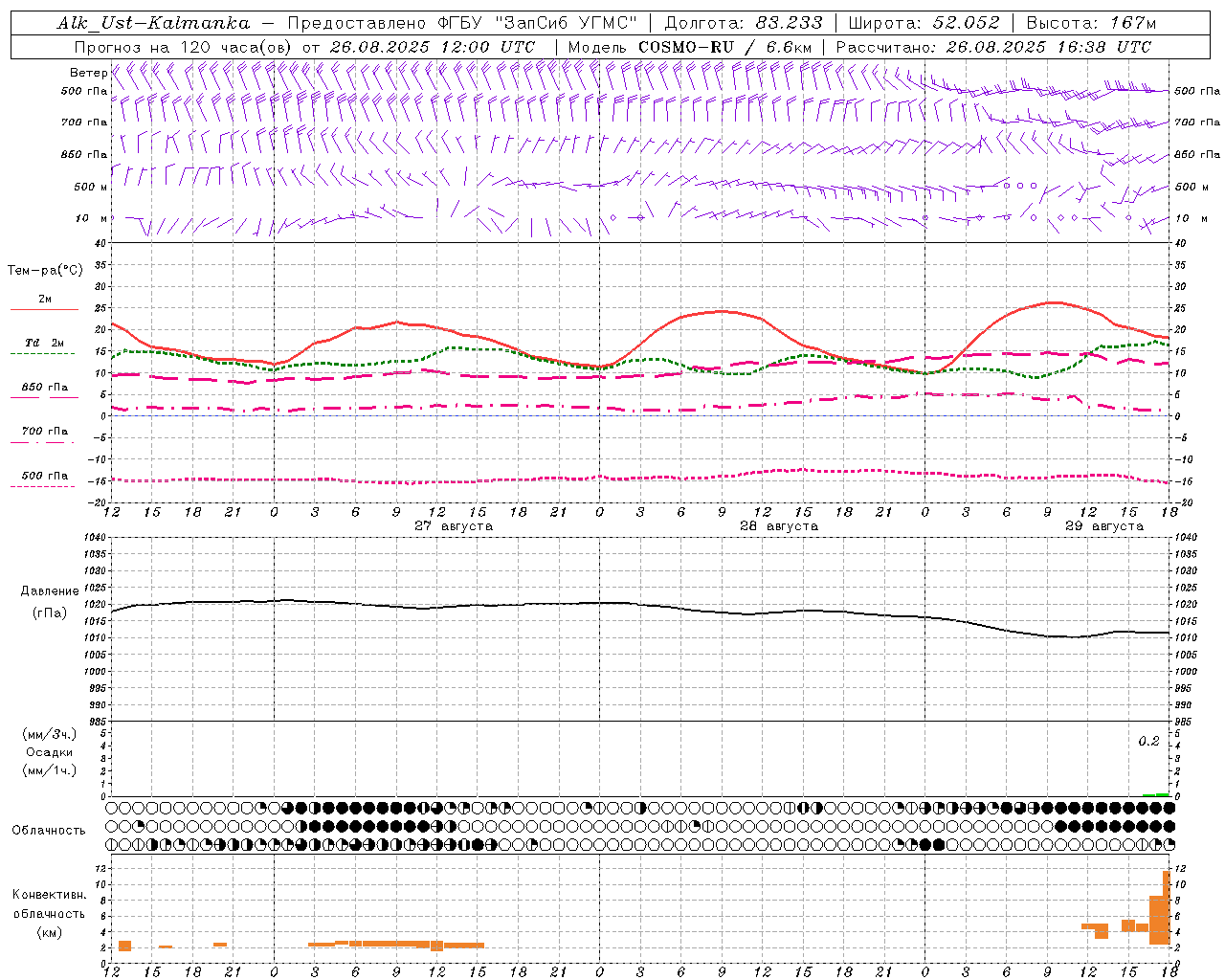Select the (мм/1ч.) precipitation unit label
This screenshot has height=980, width=1225.
click(x=50, y=770)
